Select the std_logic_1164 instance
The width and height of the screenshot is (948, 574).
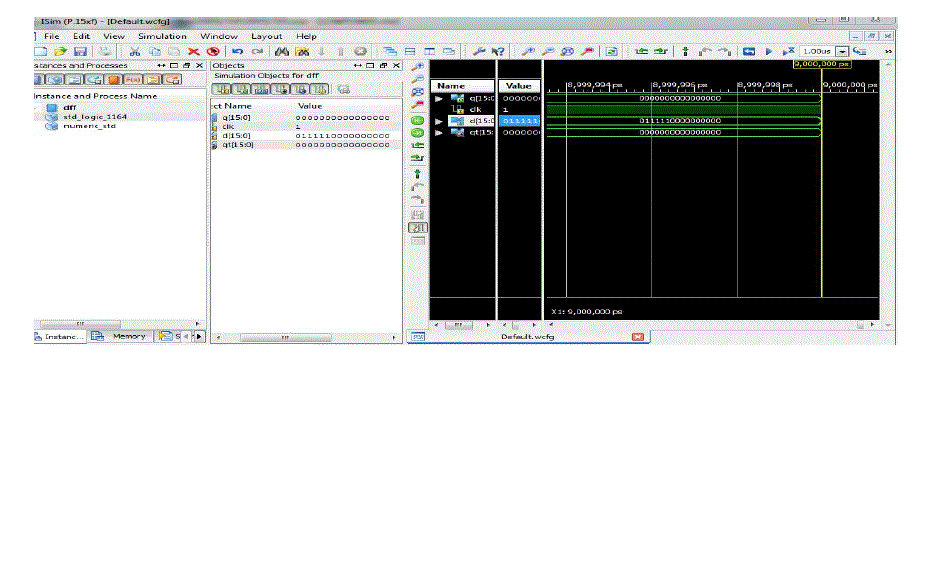pos(88,117)
